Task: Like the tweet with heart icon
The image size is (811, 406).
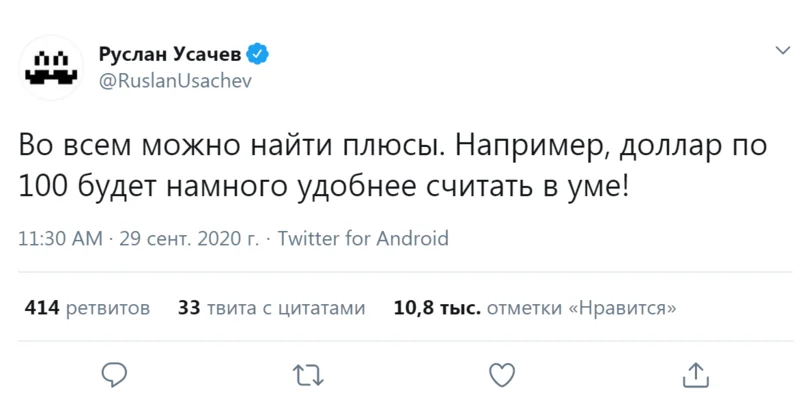Action: (501, 374)
